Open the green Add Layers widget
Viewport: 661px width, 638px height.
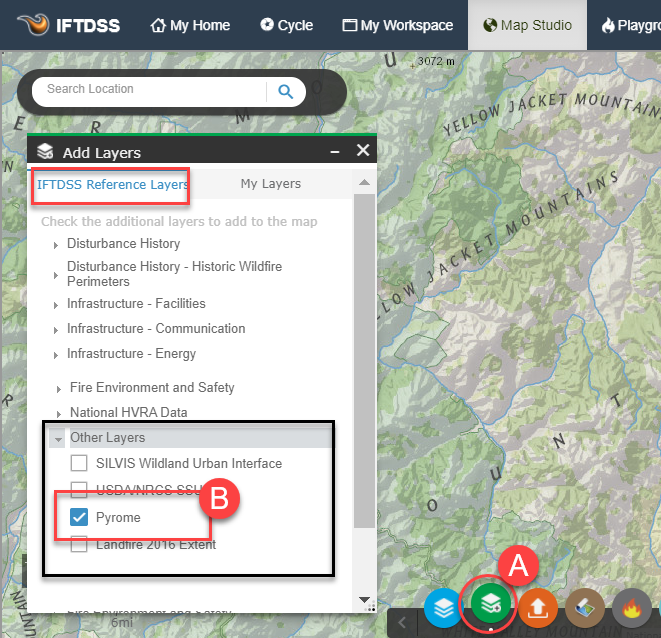tap(491, 603)
